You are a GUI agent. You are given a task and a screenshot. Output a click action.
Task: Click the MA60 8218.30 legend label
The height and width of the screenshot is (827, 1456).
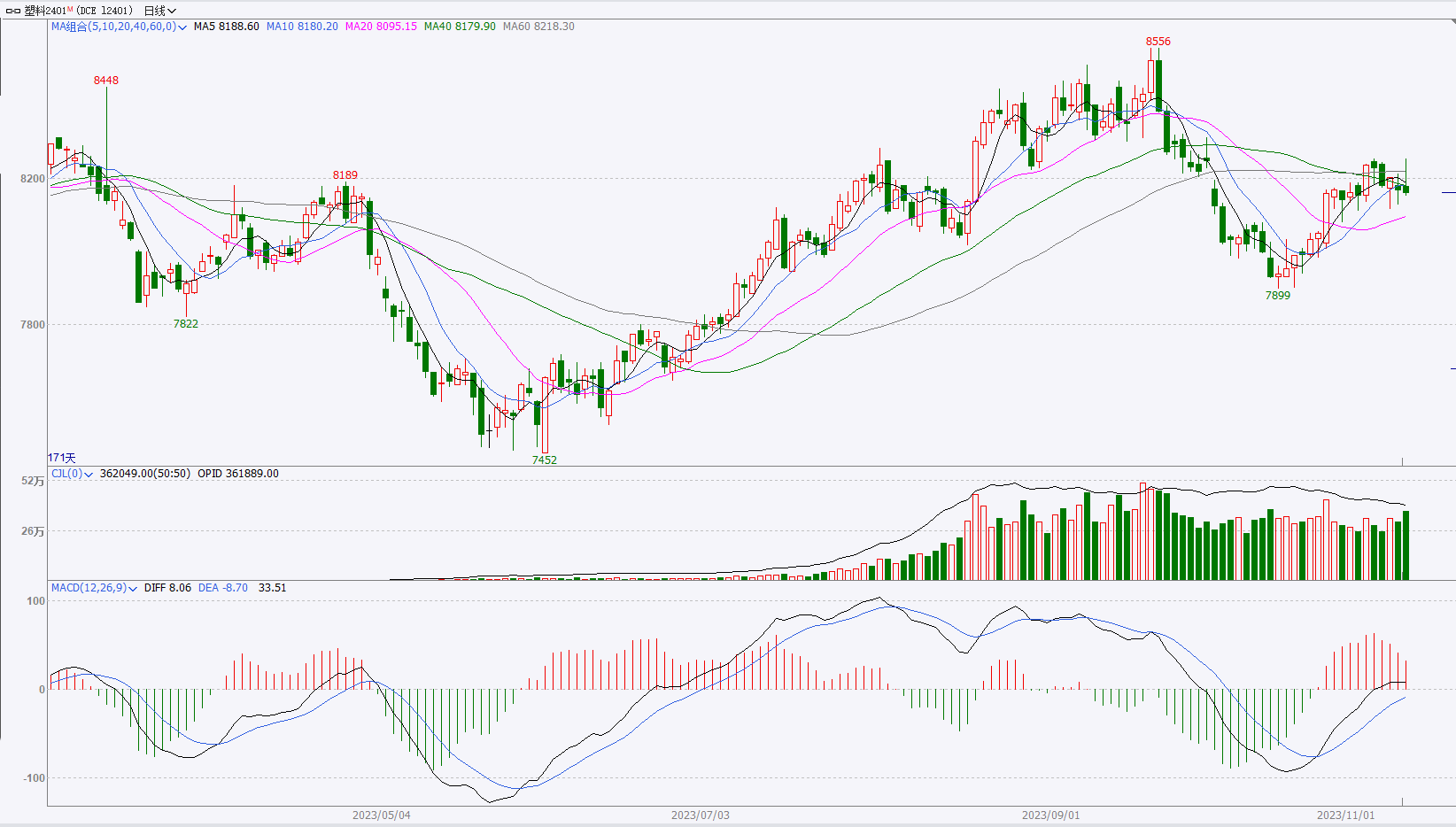tap(538, 27)
